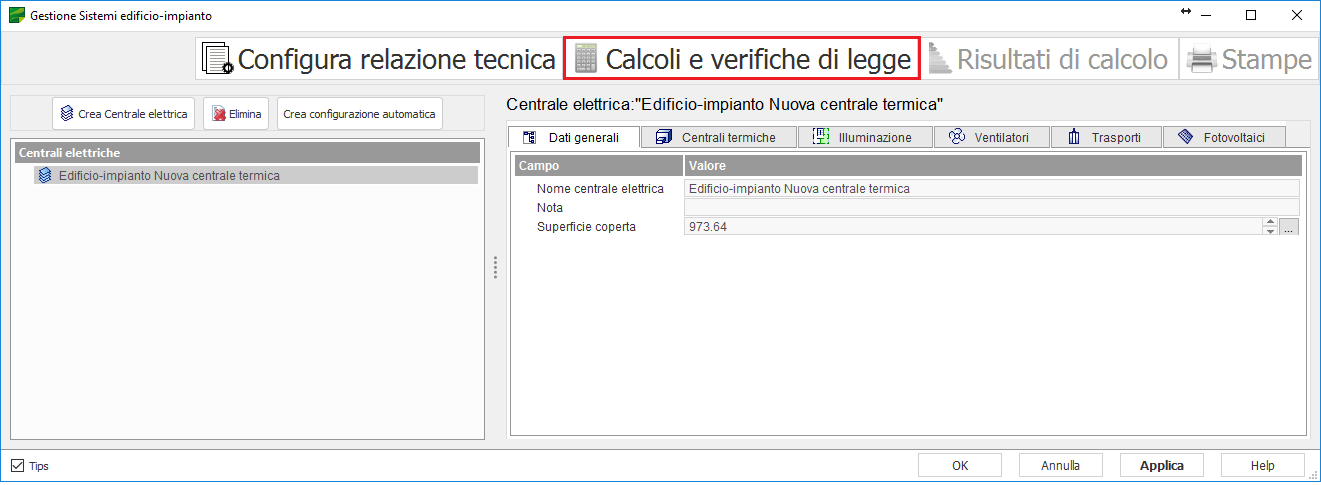Click Crea Centrale elettrica button
The image size is (1321, 485).
123,114
